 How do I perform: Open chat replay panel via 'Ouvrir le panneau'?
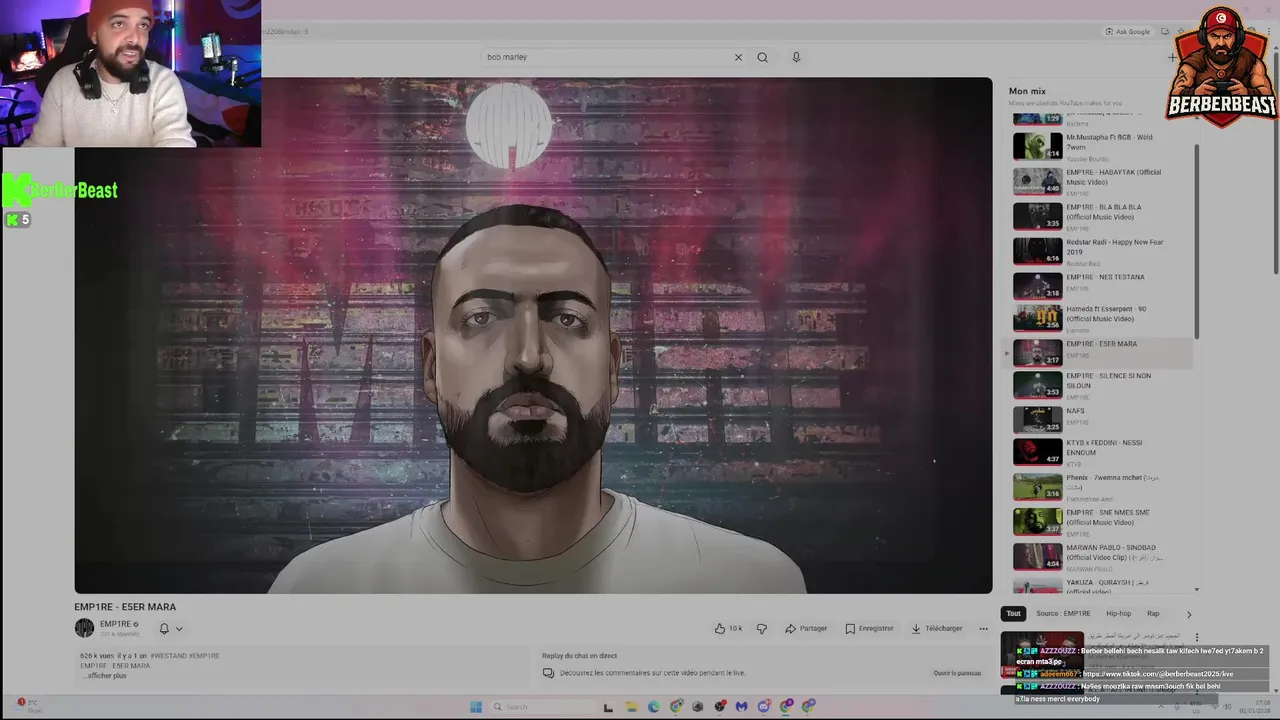pos(957,673)
